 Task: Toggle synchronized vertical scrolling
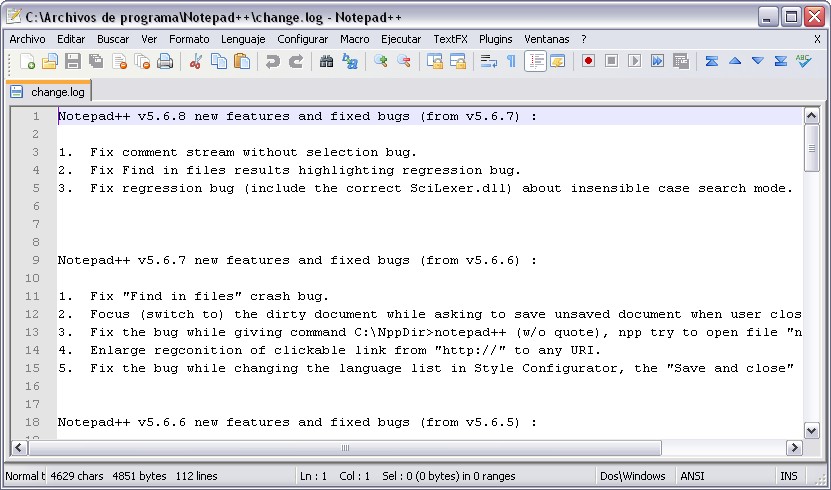click(x=435, y=61)
